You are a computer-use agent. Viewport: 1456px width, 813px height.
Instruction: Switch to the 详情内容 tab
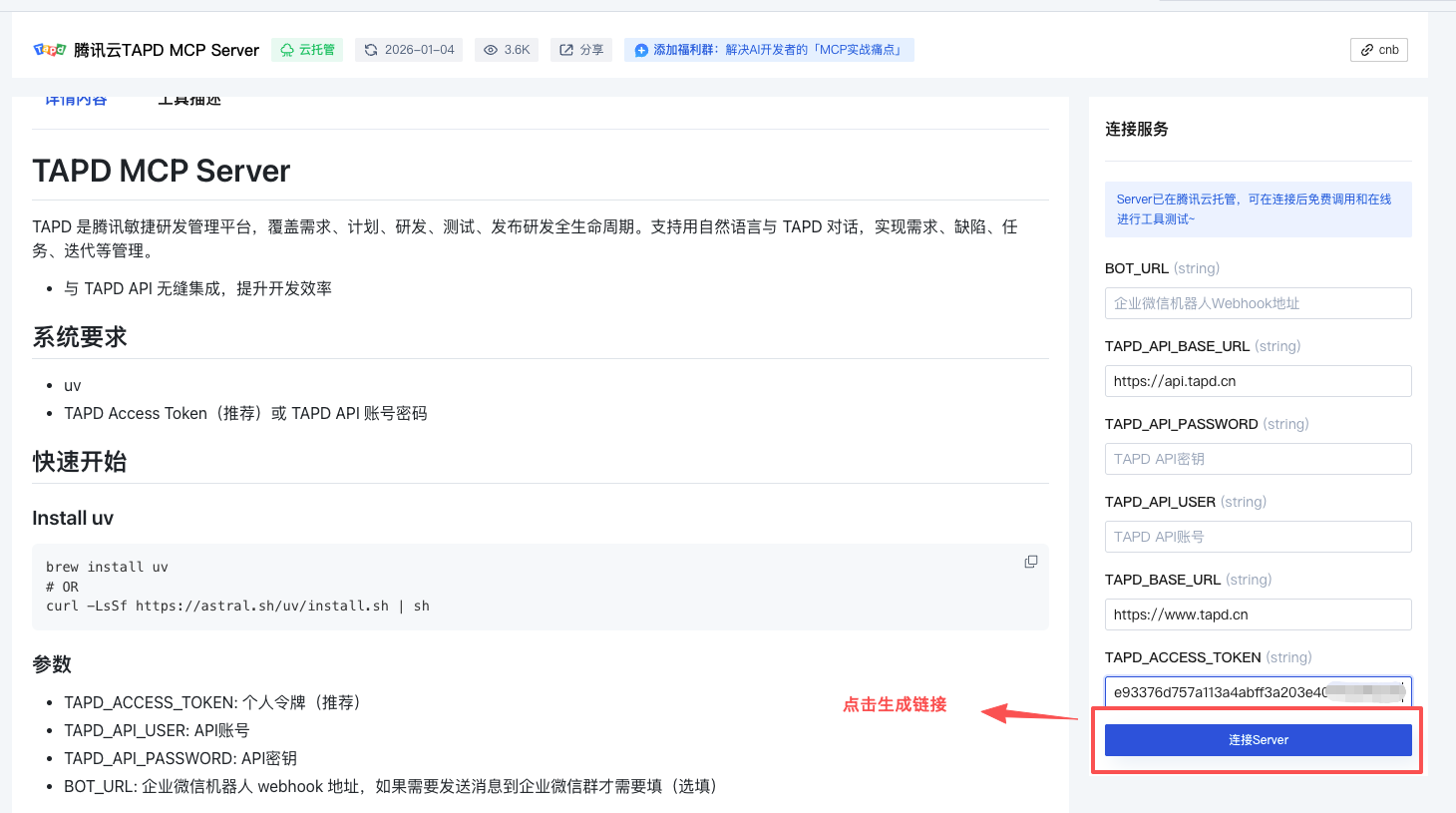(x=76, y=101)
